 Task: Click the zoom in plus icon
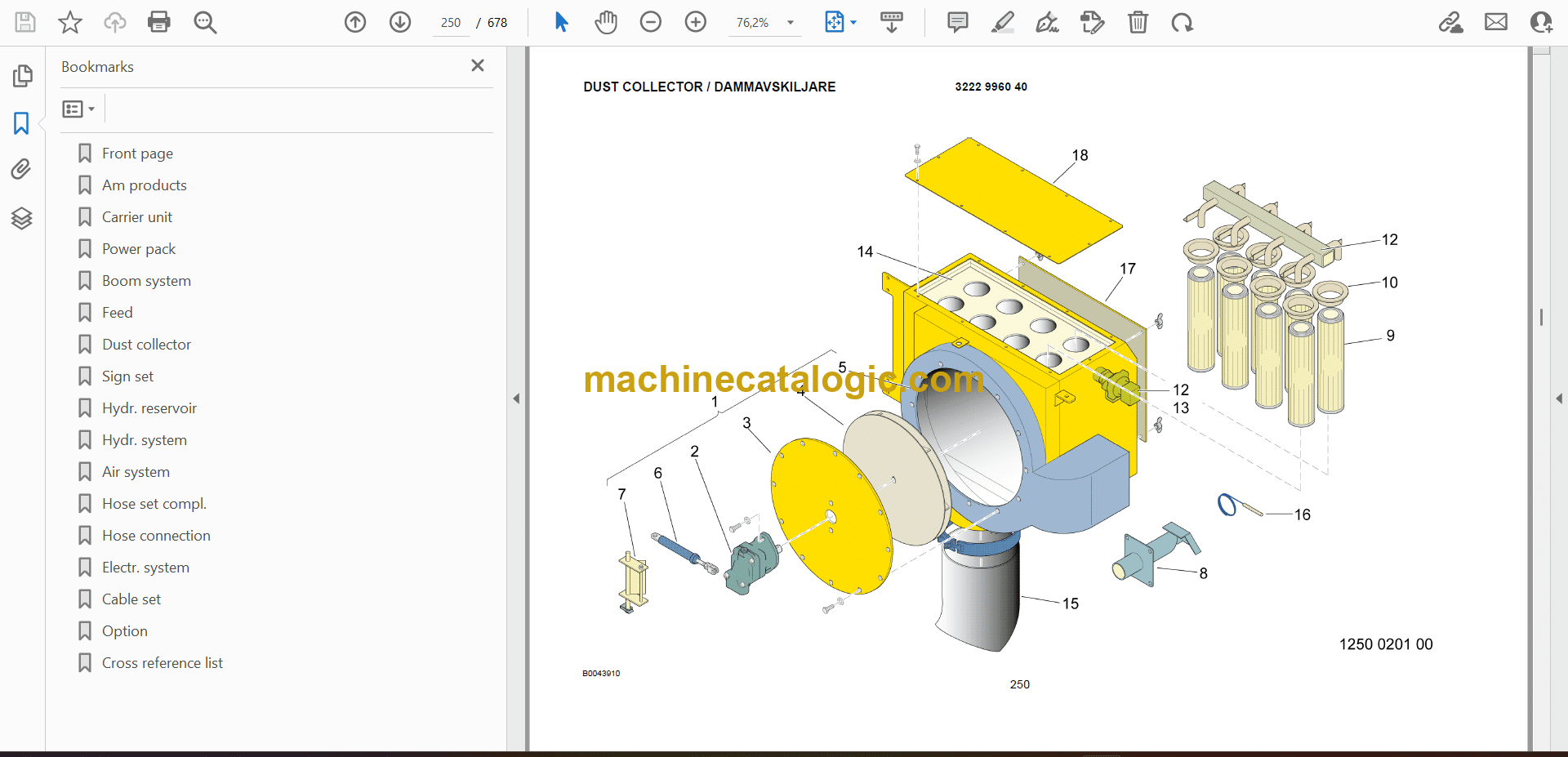coord(696,22)
